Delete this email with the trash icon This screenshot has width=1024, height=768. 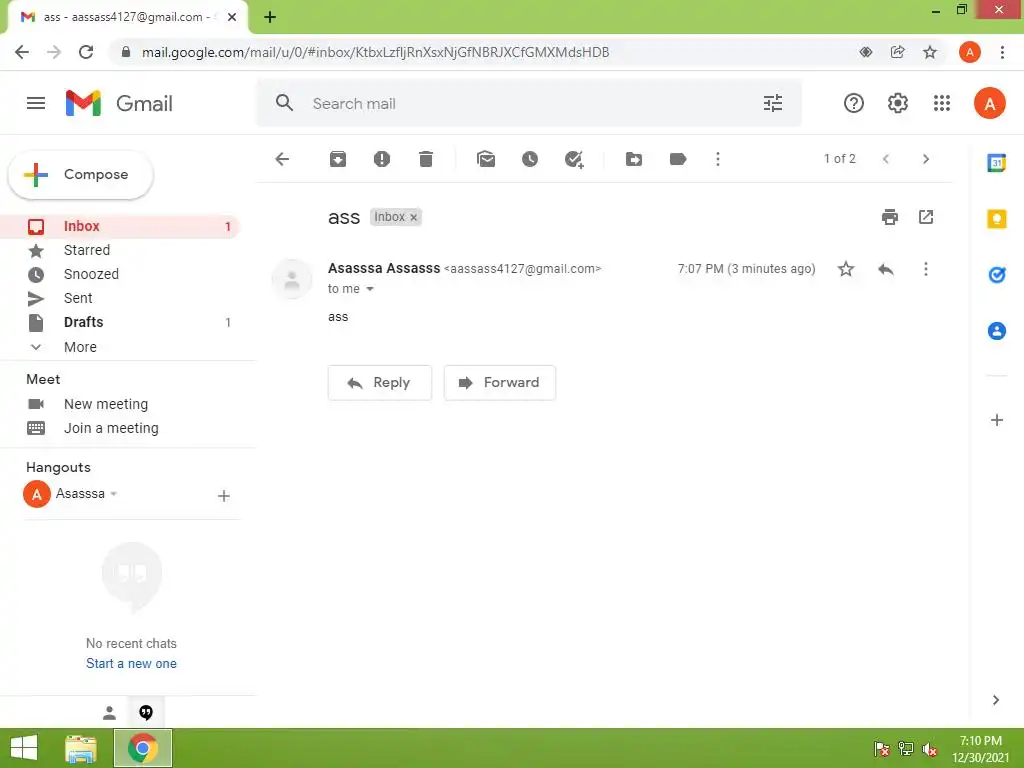coord(426,159)
